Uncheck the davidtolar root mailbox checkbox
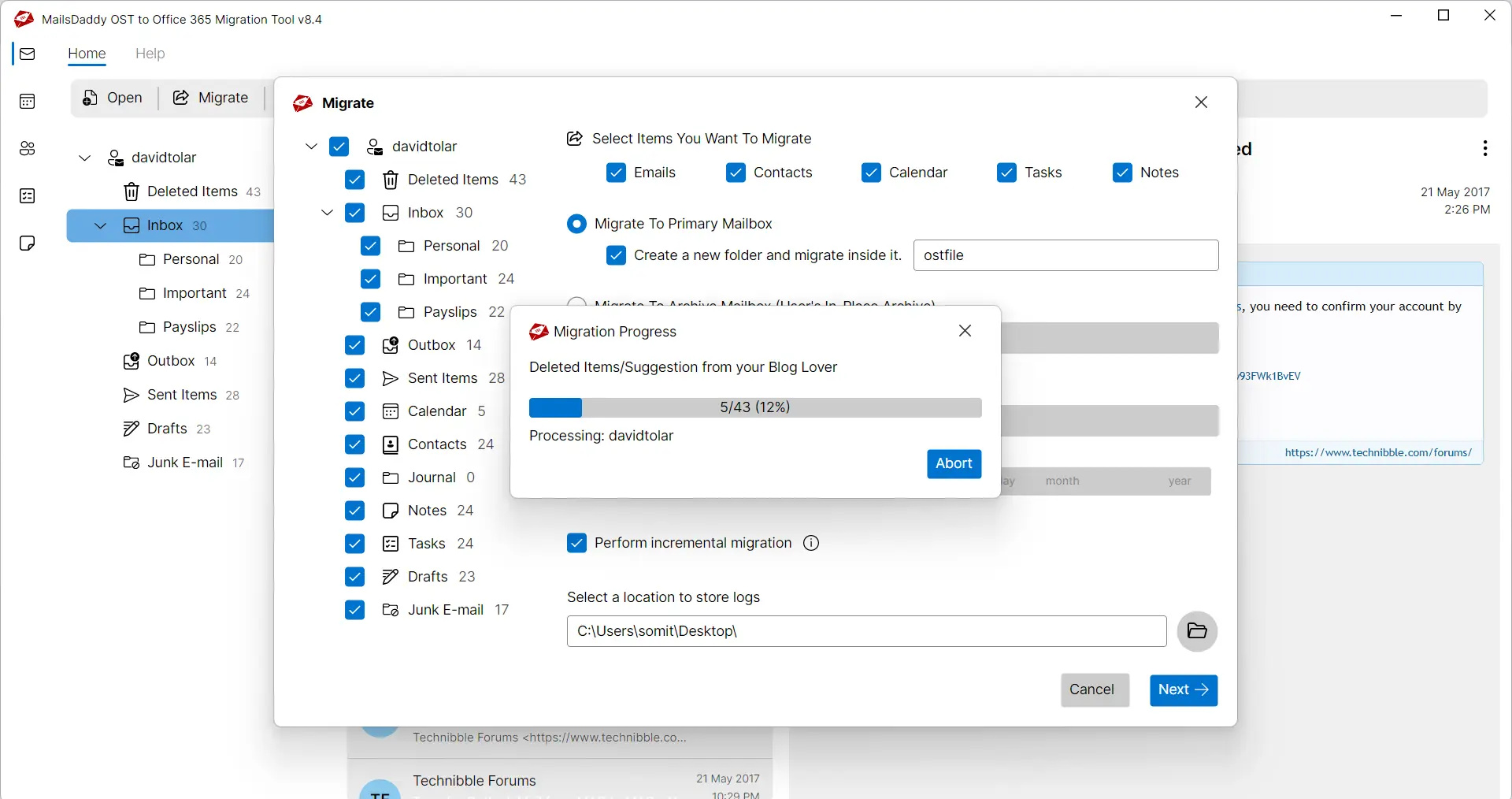The width and height of the screenshot is (1512, 799). 339,147
